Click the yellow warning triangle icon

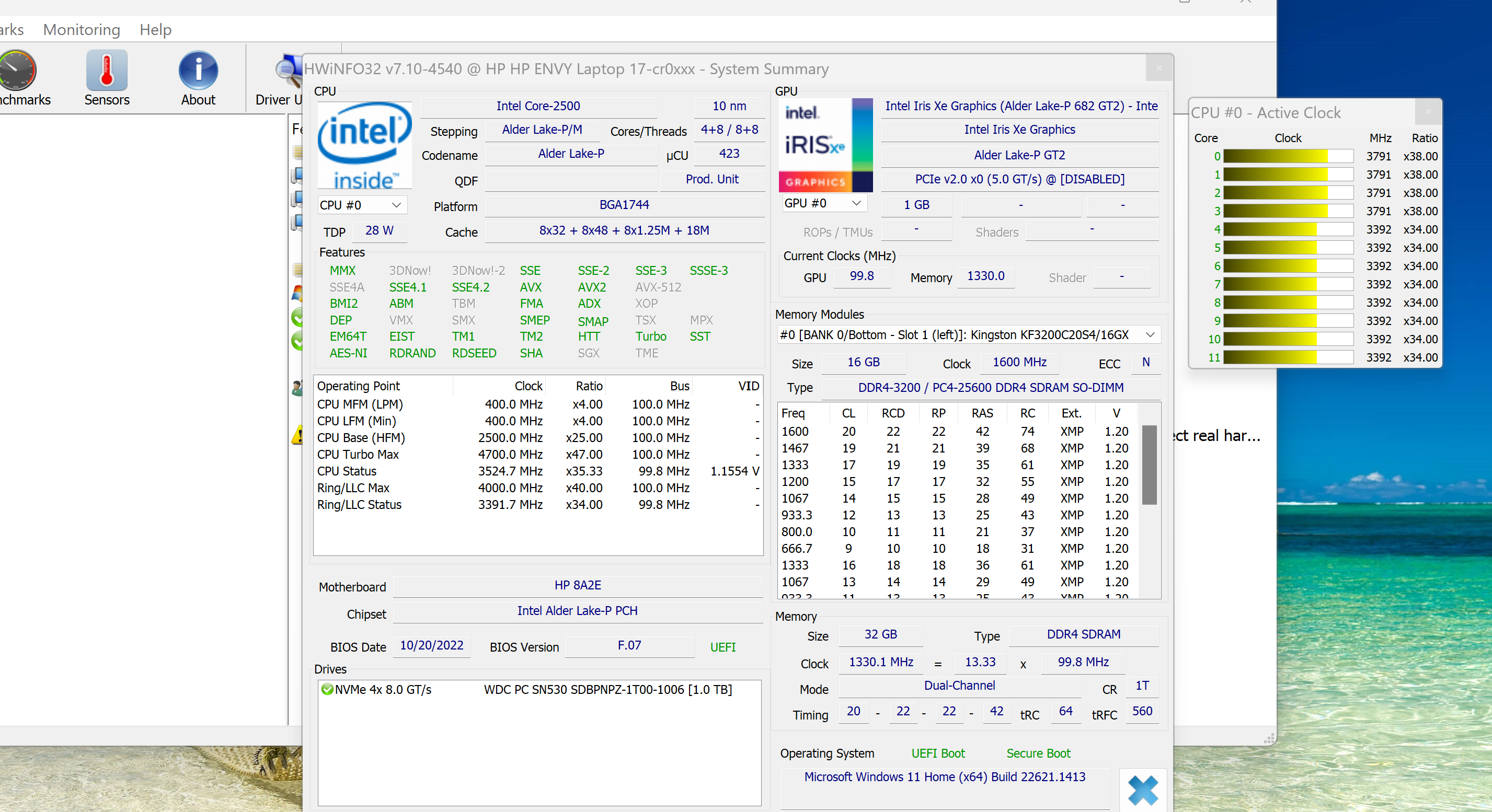pos(297,435)
